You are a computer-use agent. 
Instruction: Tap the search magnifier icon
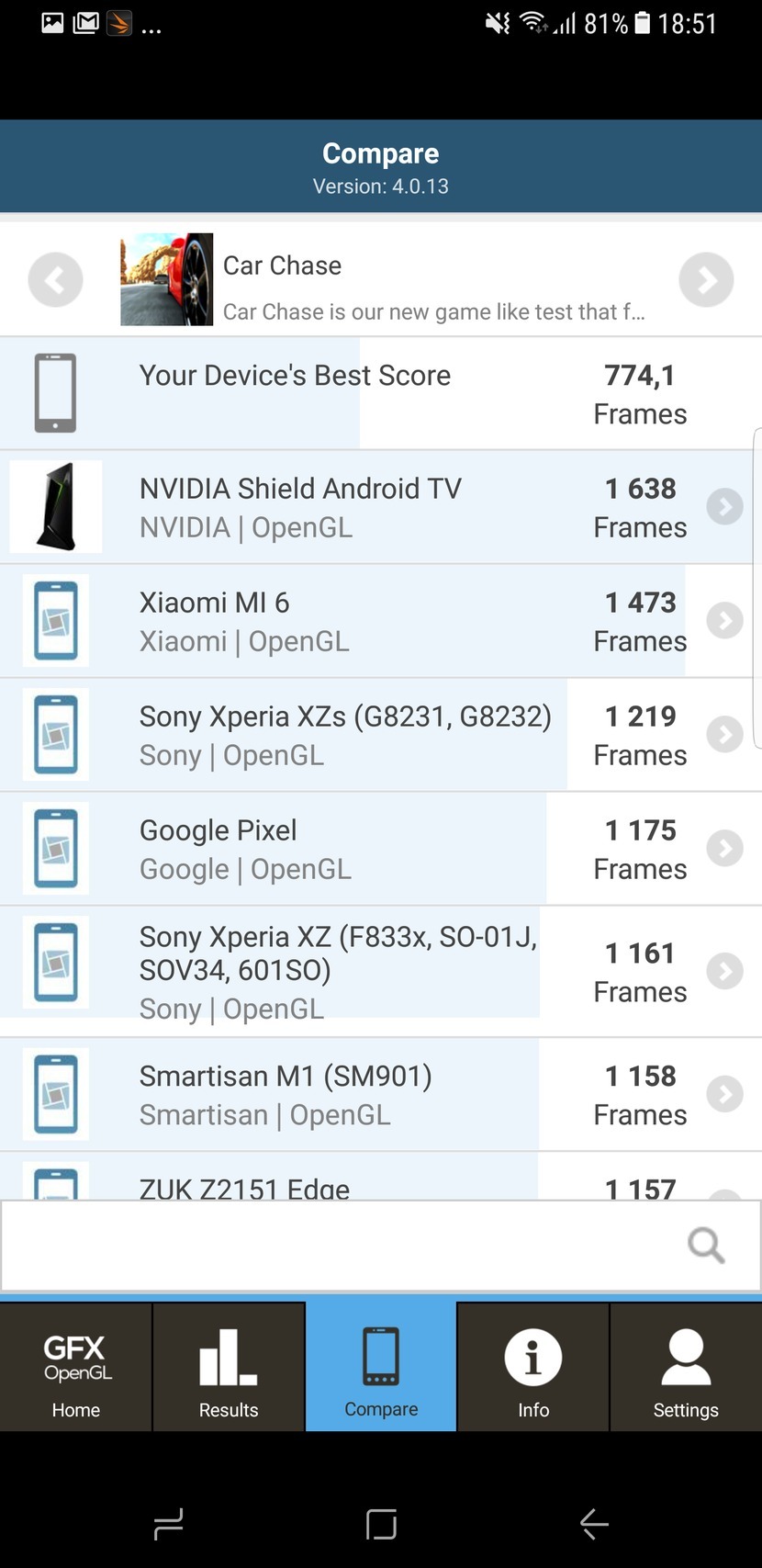(706, 1246)
